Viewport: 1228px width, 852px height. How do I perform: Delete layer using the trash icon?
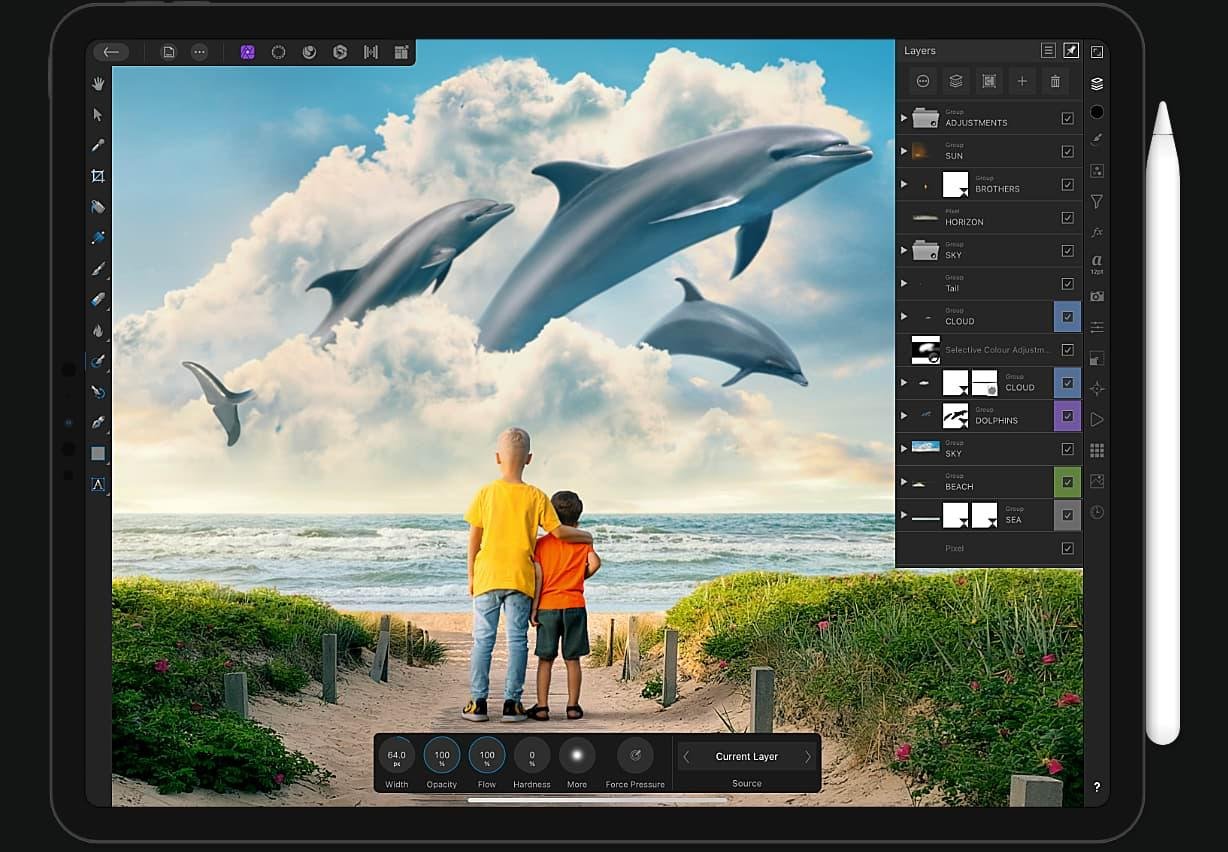point(1054,81)
